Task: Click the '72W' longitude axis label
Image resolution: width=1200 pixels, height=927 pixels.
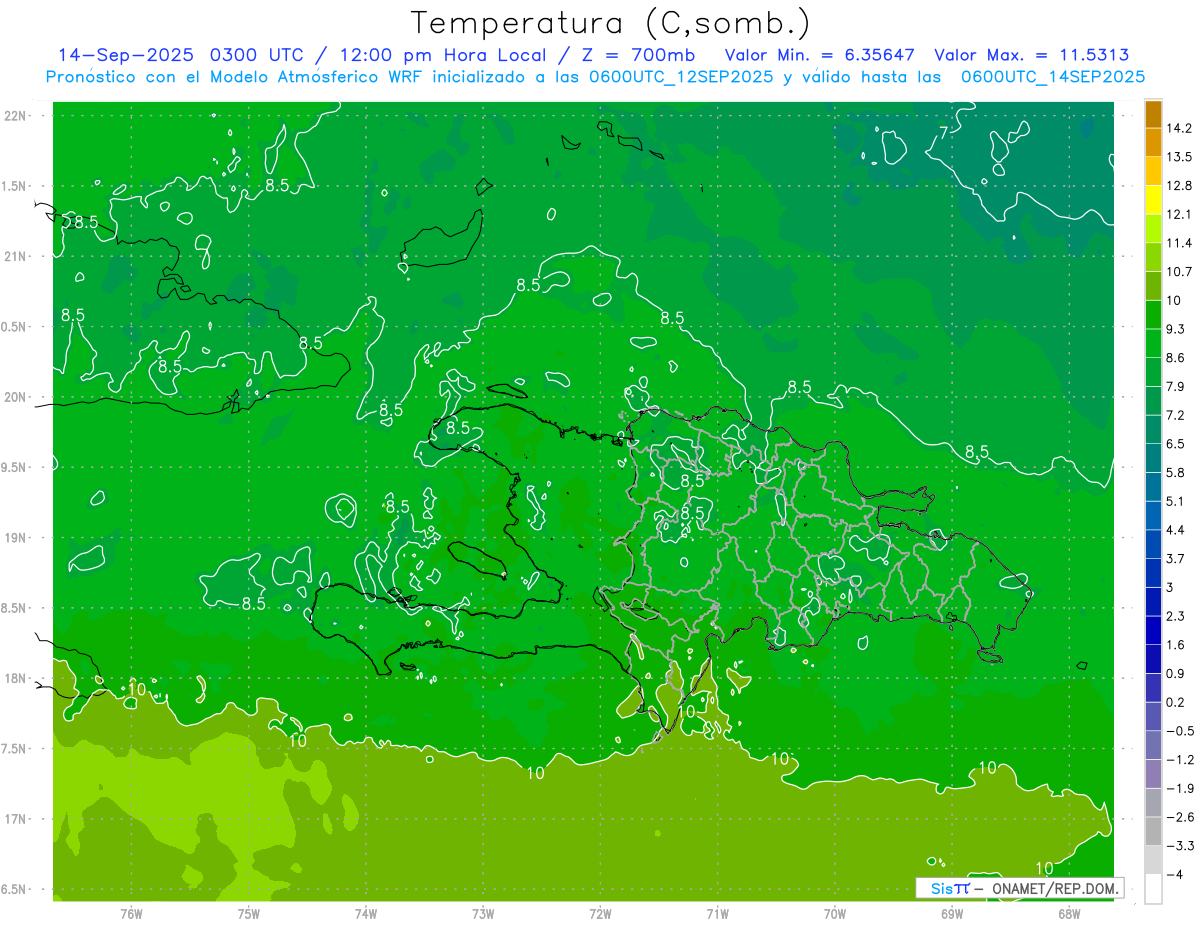Action: pyautogui.click(x=600, y=913)
